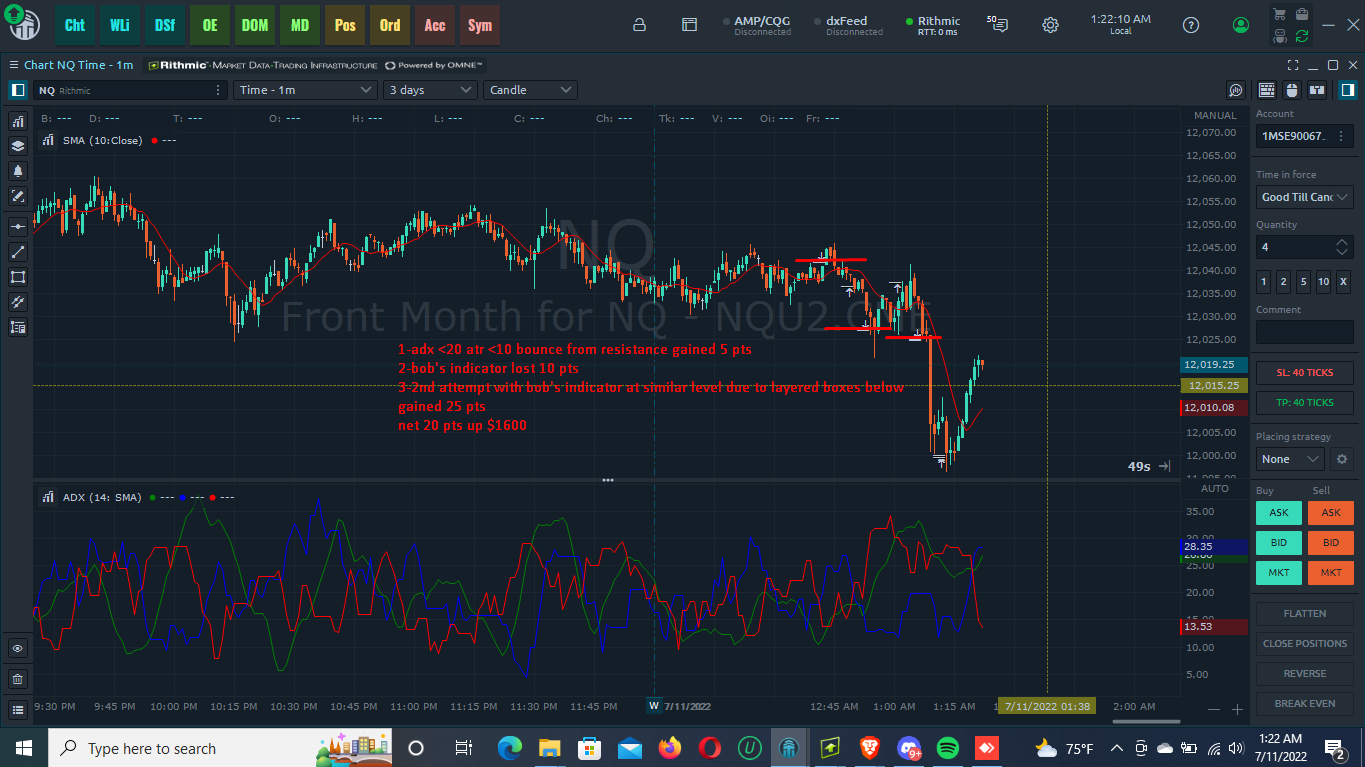Select the horizontal line drawing tool
1365x767 pixels.
(18, 227)
